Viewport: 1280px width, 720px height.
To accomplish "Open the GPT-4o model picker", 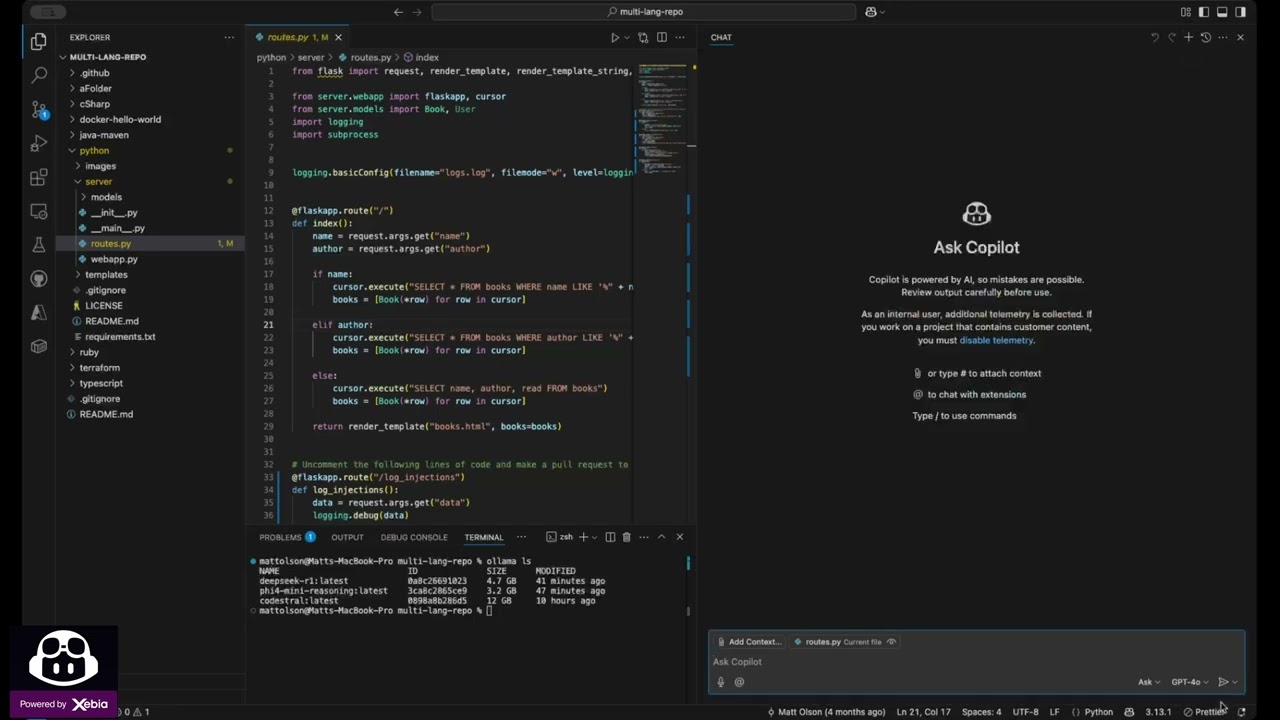I will (x=1189, y=682).
